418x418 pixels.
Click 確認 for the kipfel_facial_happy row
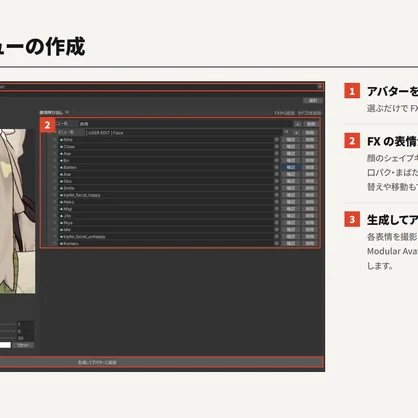(291, 195)
